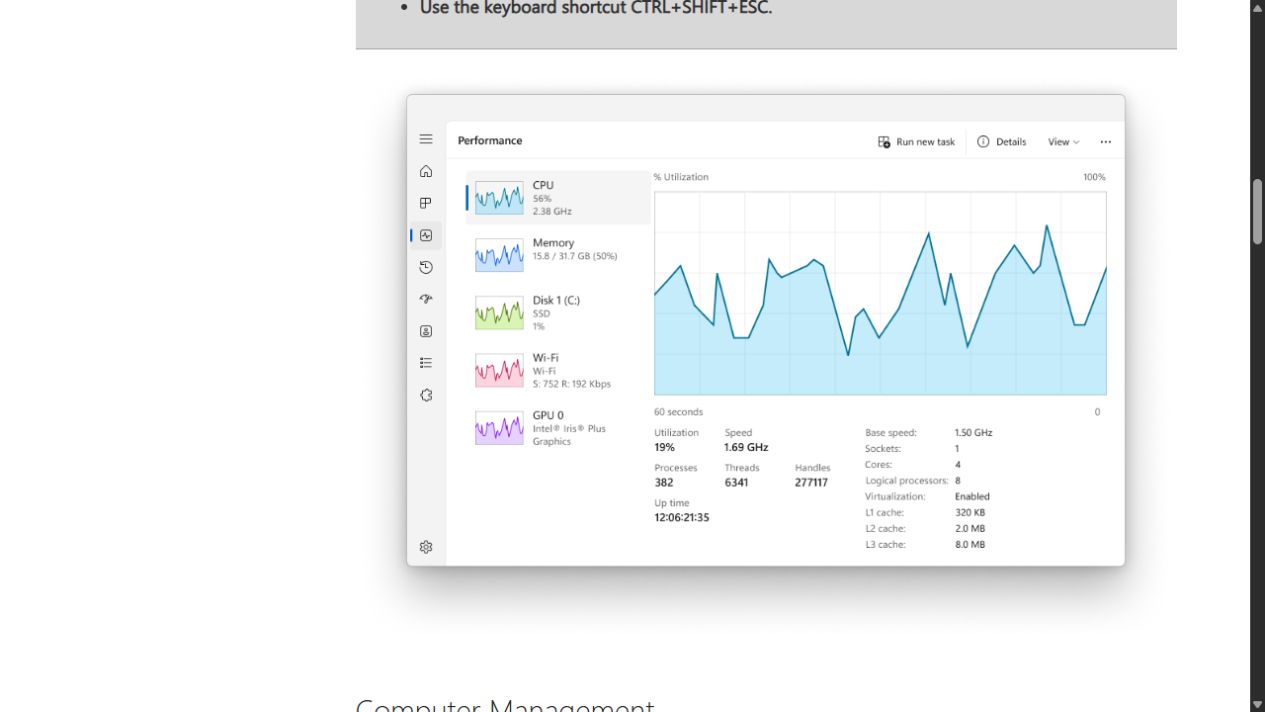Click the "60 seconds" graph label

[679, 412]
